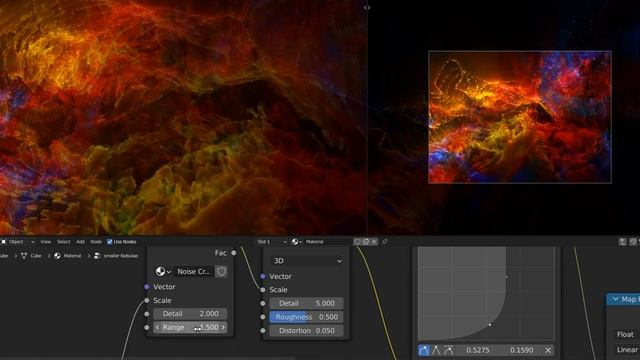Delete the curve point with the X button
This screenshot has width=640, height=360.
(548, 350)
